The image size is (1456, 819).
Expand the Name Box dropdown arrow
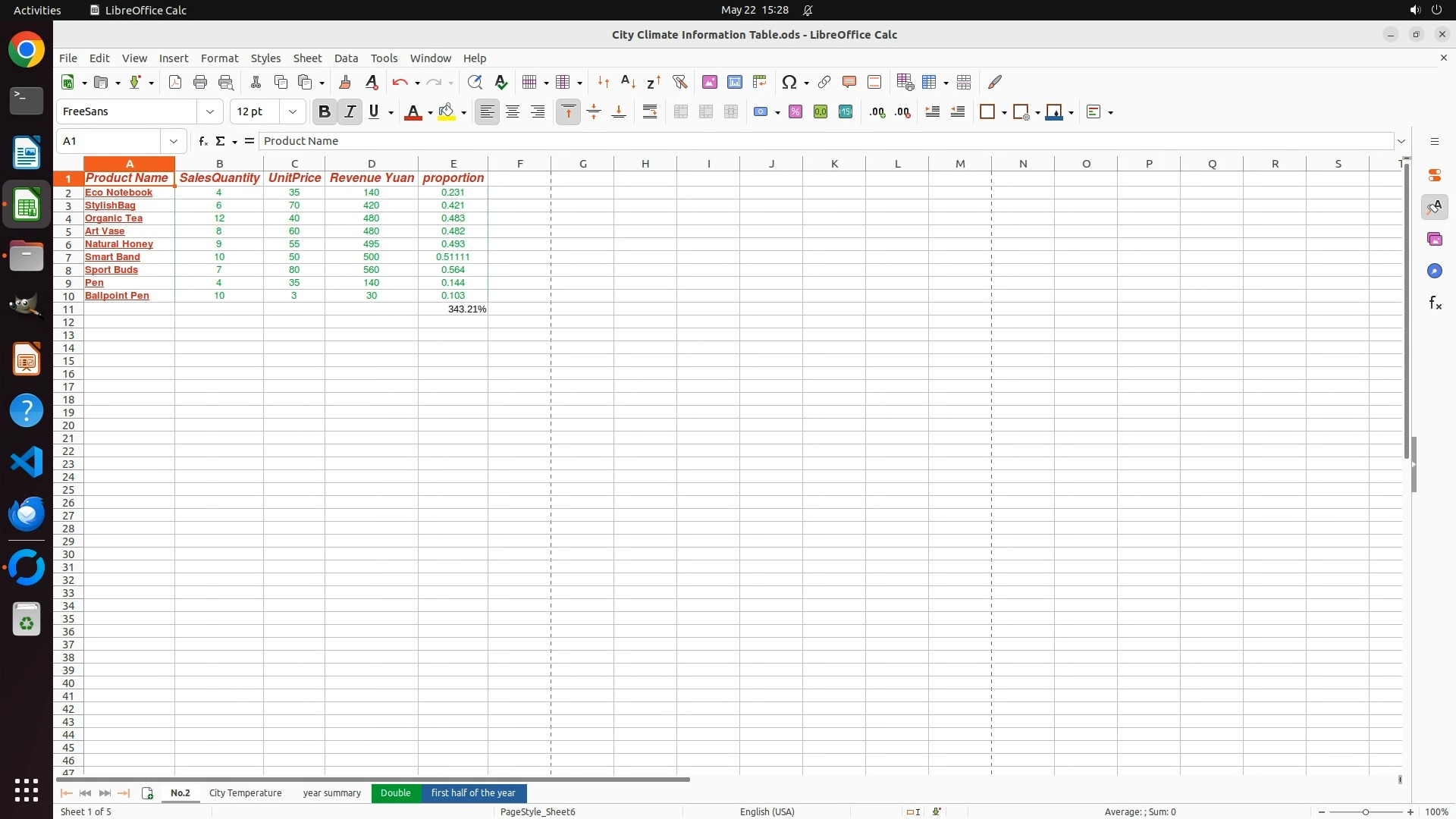[x=174, y=141]
